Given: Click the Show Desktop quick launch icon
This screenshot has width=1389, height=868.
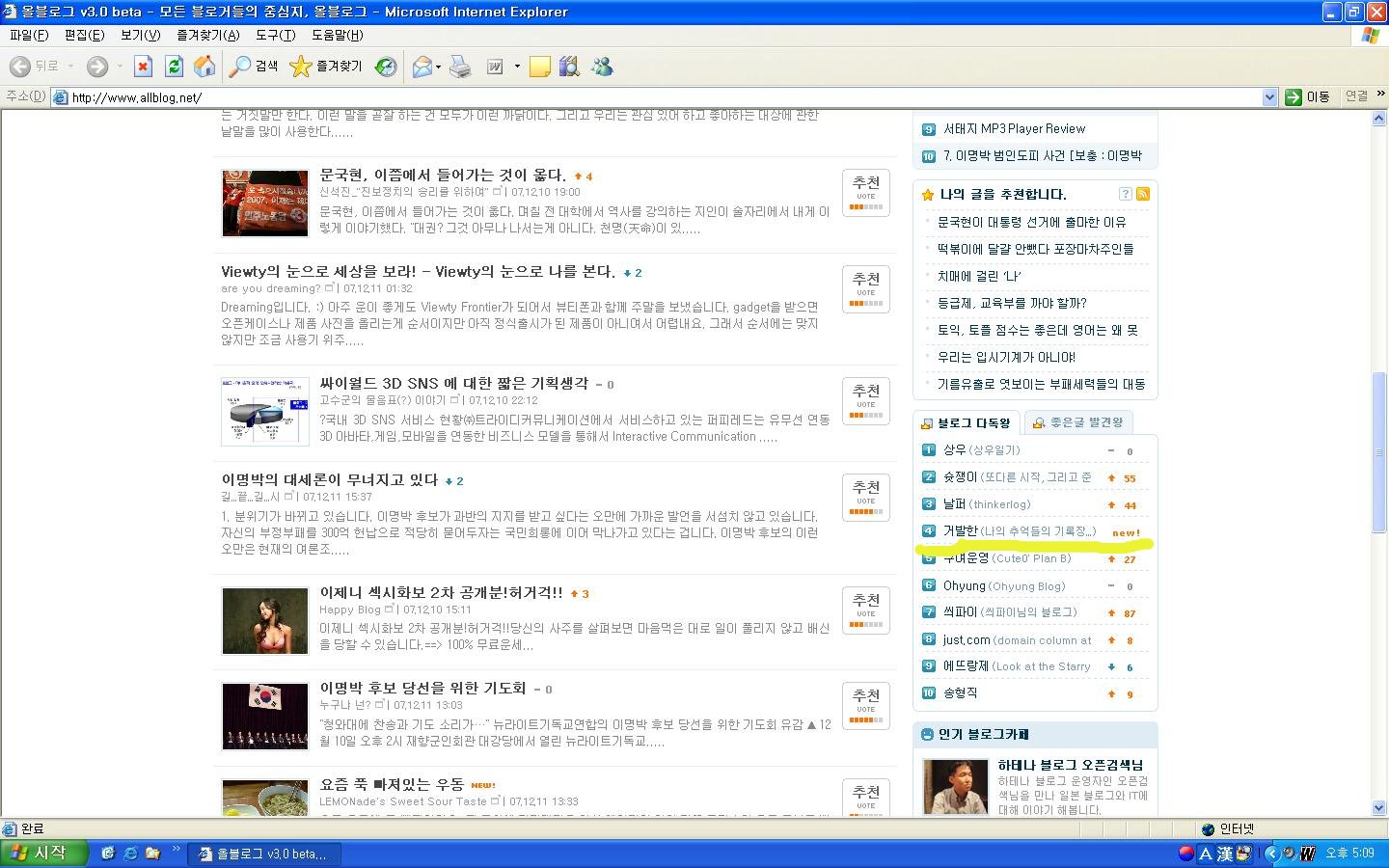Looking at the screenshot, I should coord(108,854).
